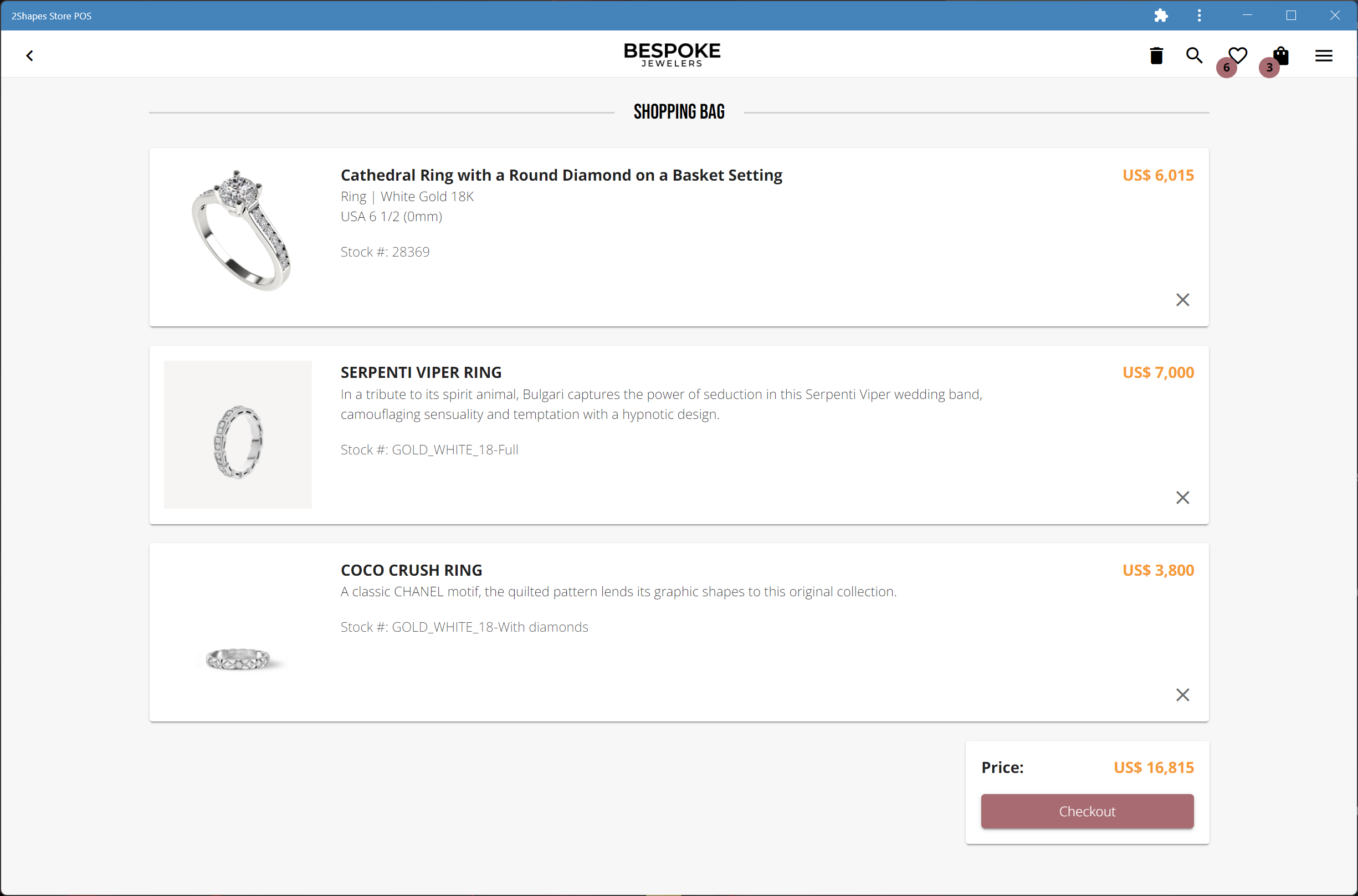Remove the Cathedral Ring from bag

point(1182,299)
